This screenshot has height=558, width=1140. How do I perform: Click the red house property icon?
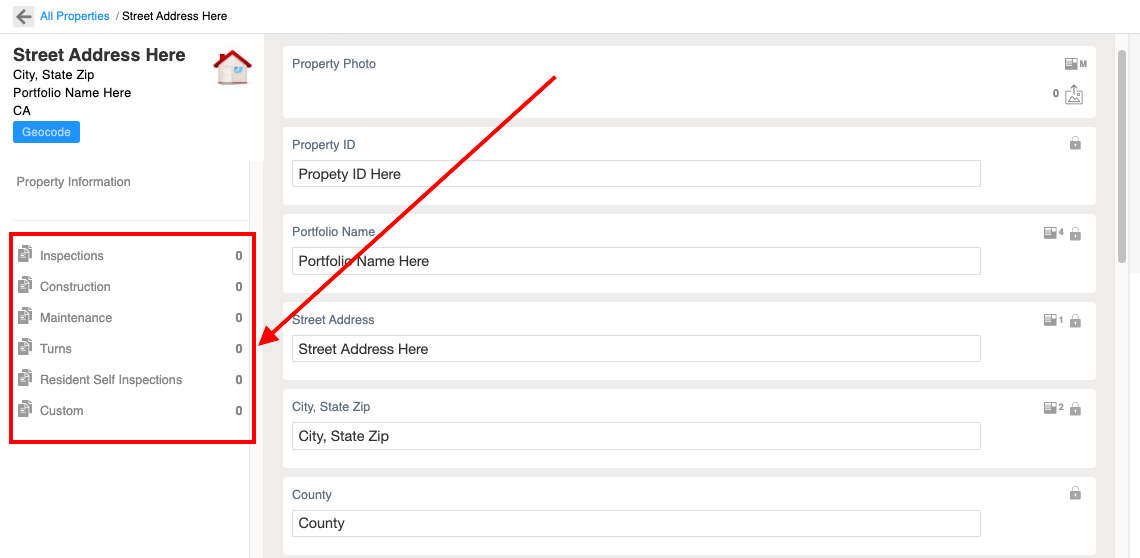click(232, 68)
